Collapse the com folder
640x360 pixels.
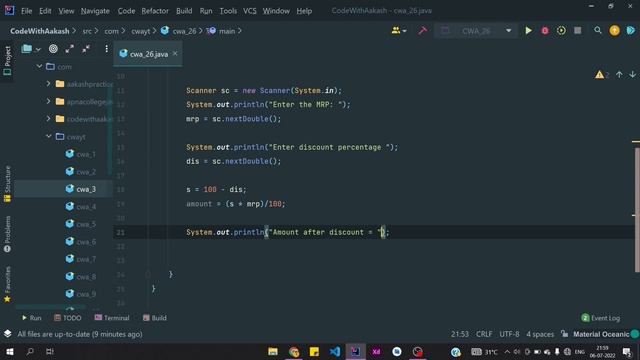tap(39, 66)
